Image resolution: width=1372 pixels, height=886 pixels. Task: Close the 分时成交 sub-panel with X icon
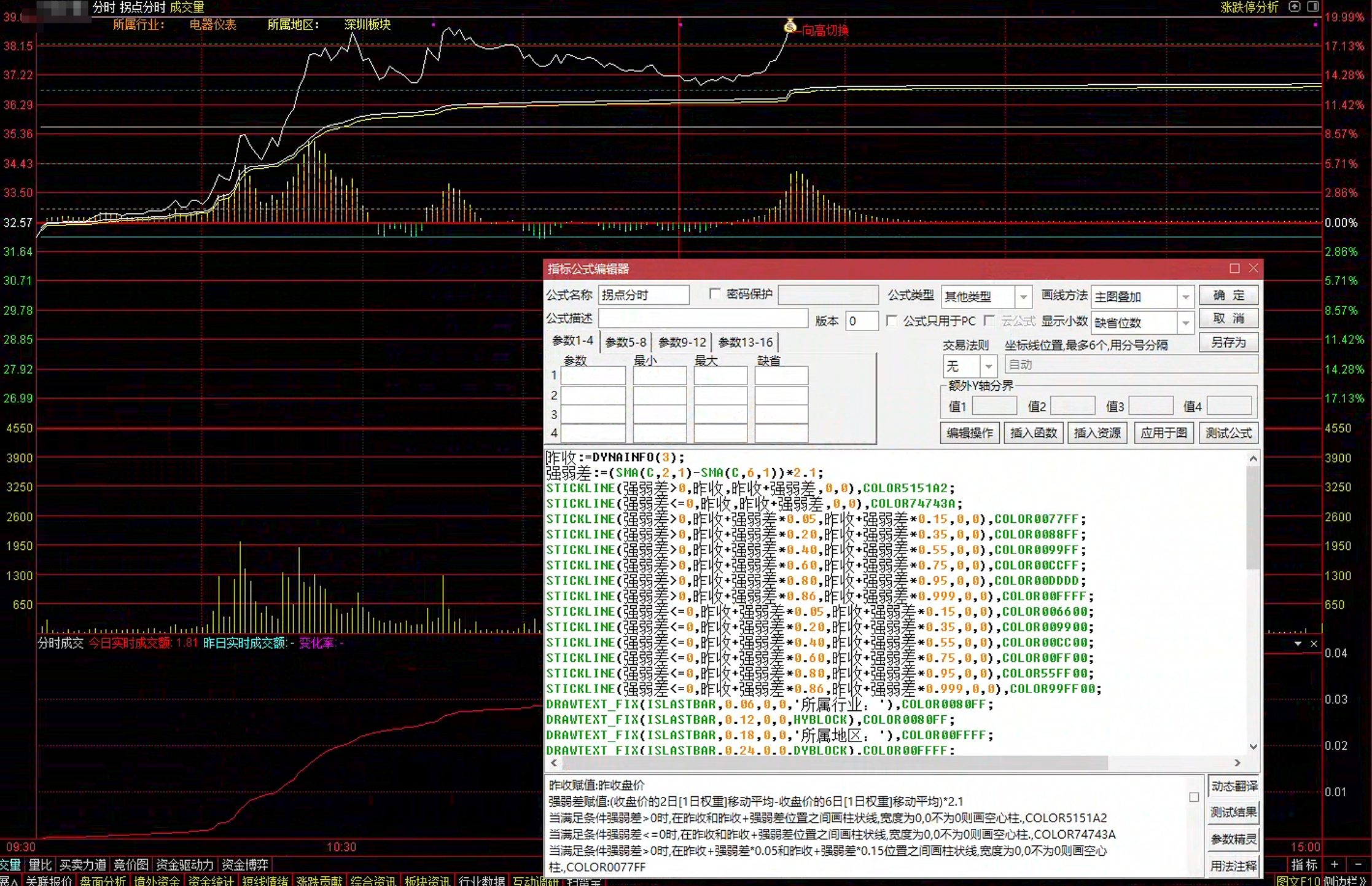coord(1314,643)
